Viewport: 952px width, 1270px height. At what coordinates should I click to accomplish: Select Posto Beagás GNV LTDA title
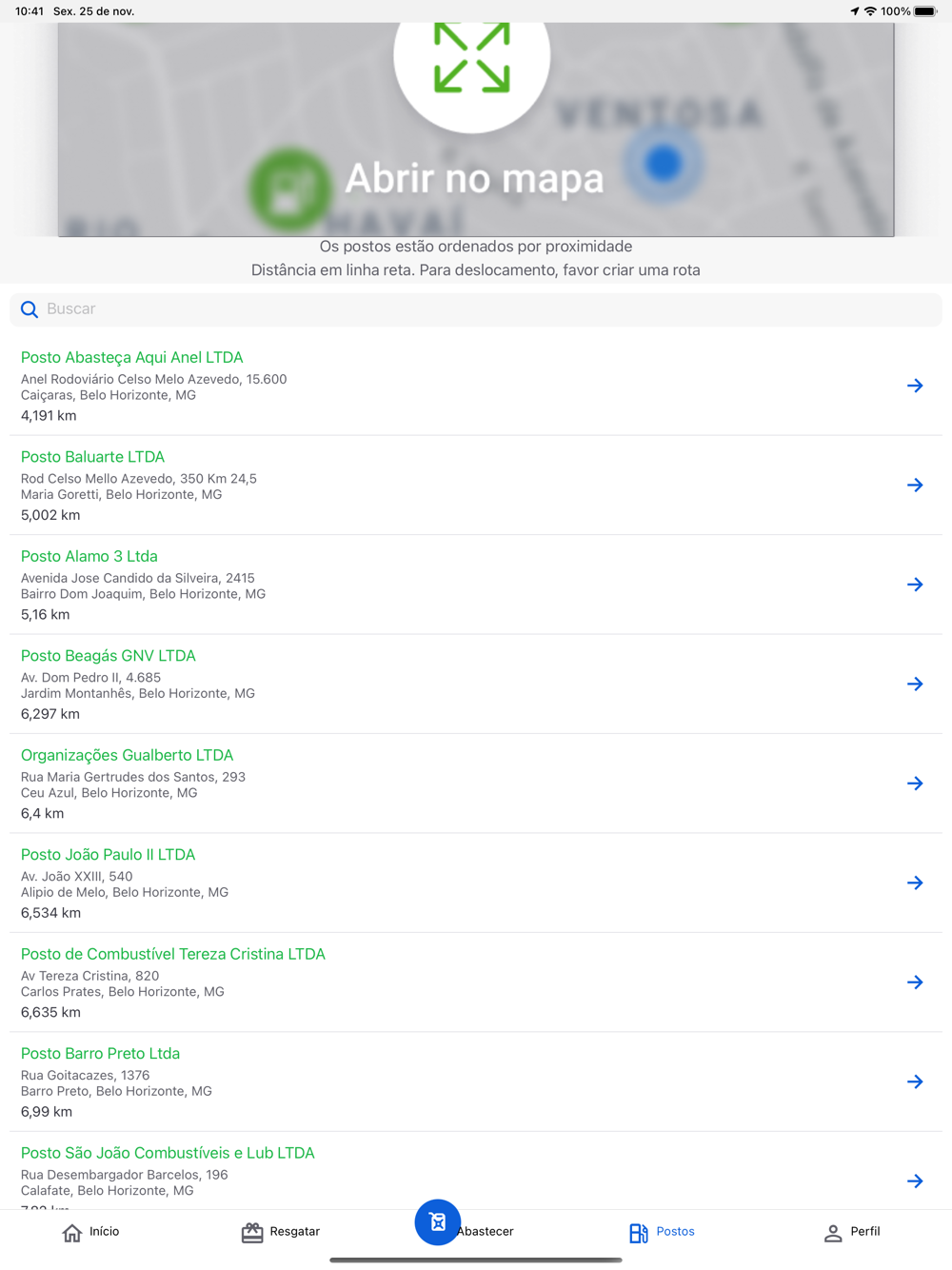109,656
